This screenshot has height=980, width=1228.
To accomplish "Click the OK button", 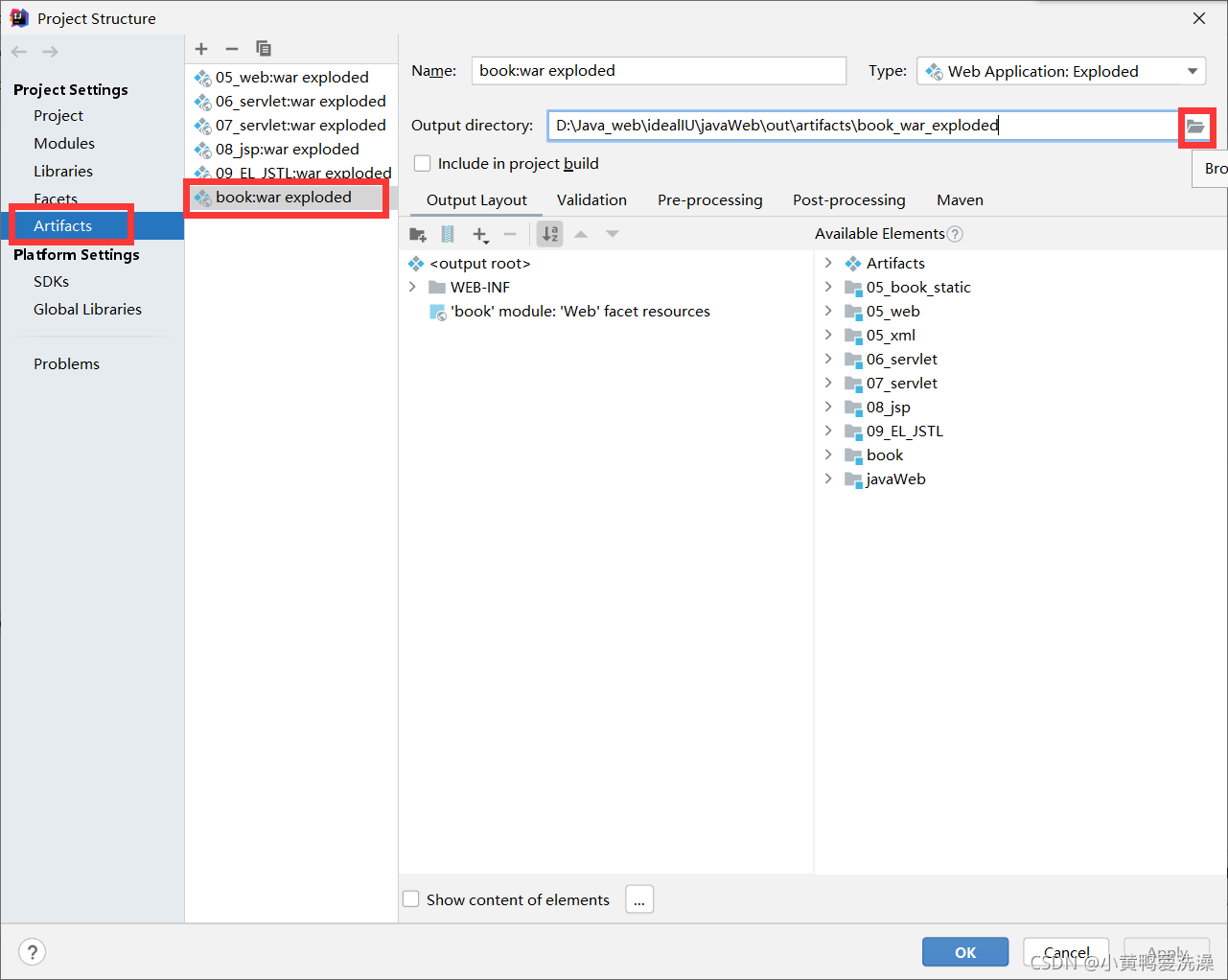I will [965, 952].
